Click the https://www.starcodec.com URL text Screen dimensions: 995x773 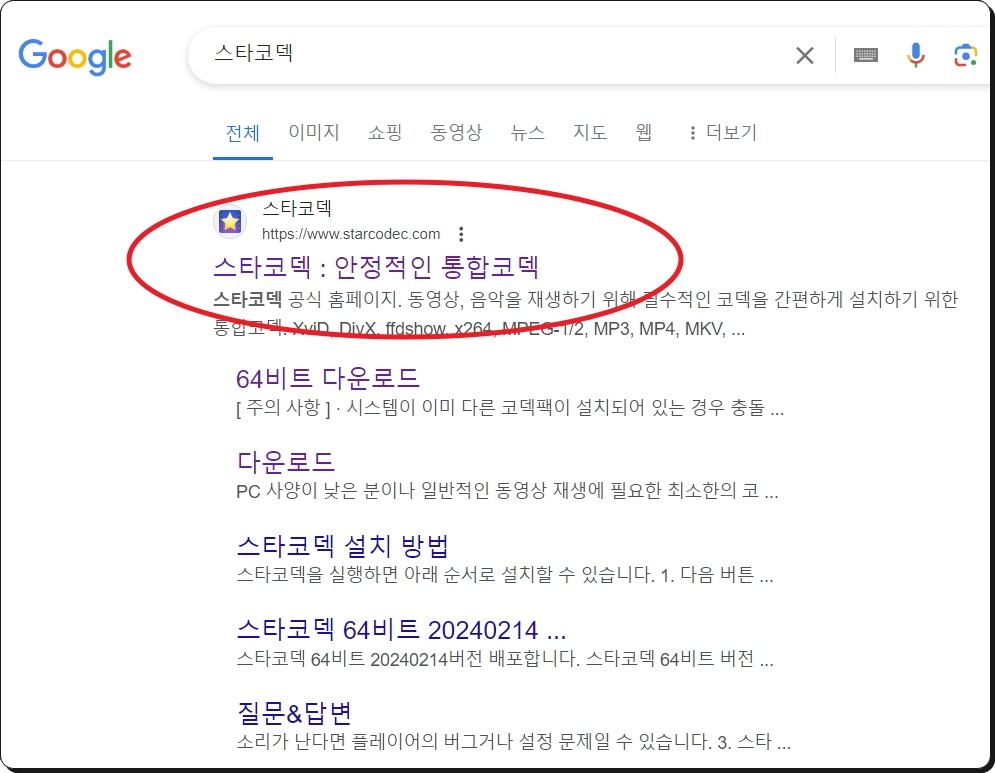pyautogui.click(x=351, y=234)
